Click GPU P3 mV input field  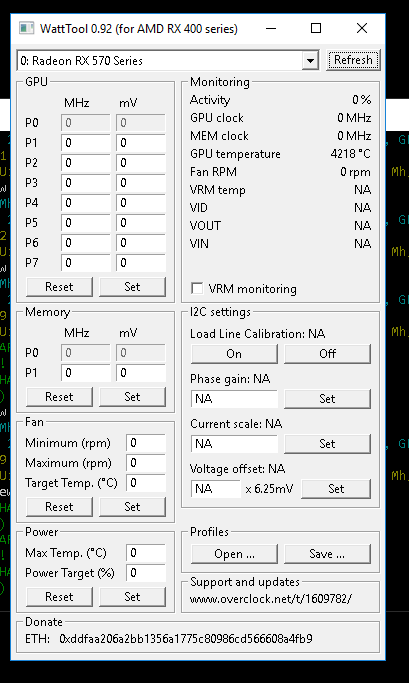point(141,183)
